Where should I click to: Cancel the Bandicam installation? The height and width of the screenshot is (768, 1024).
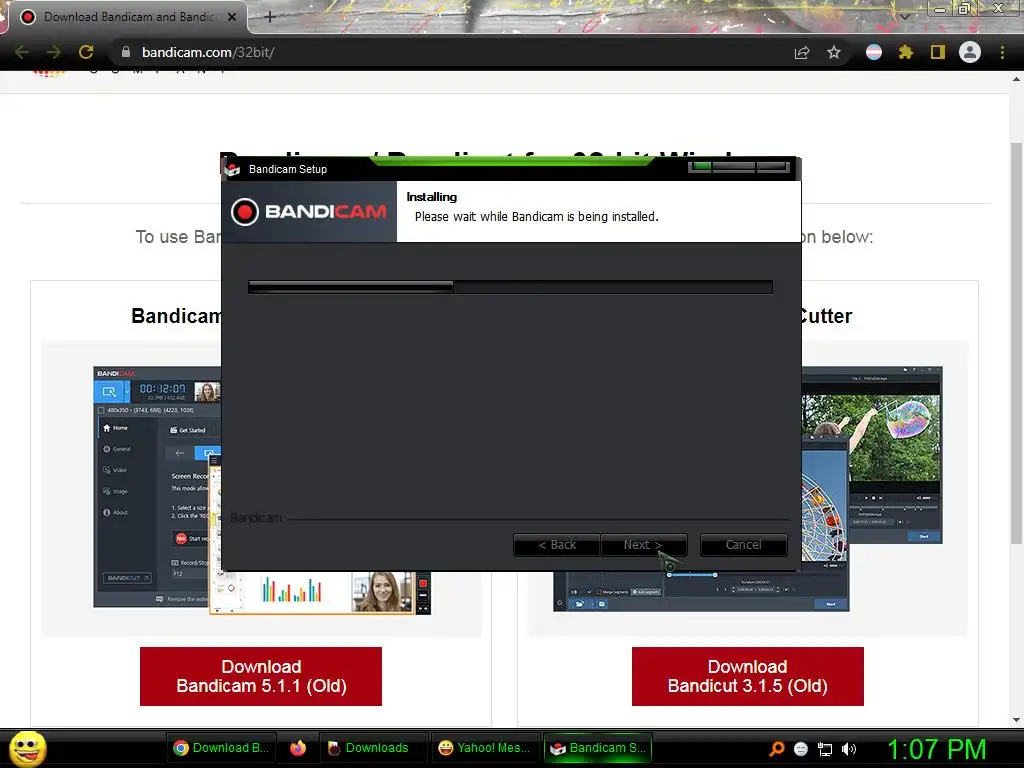click(743, 545)
